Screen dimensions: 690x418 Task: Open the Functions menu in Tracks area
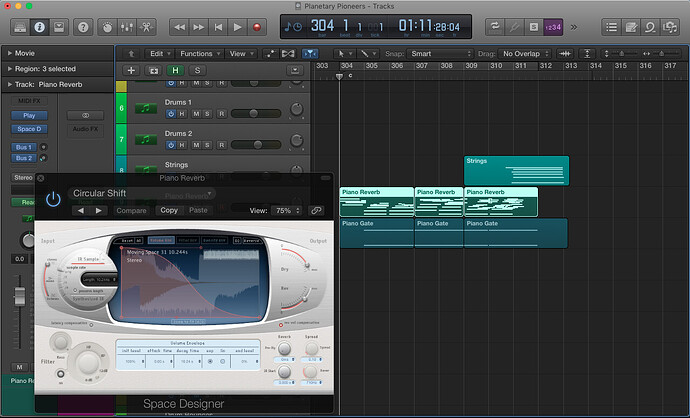[200, 53]
